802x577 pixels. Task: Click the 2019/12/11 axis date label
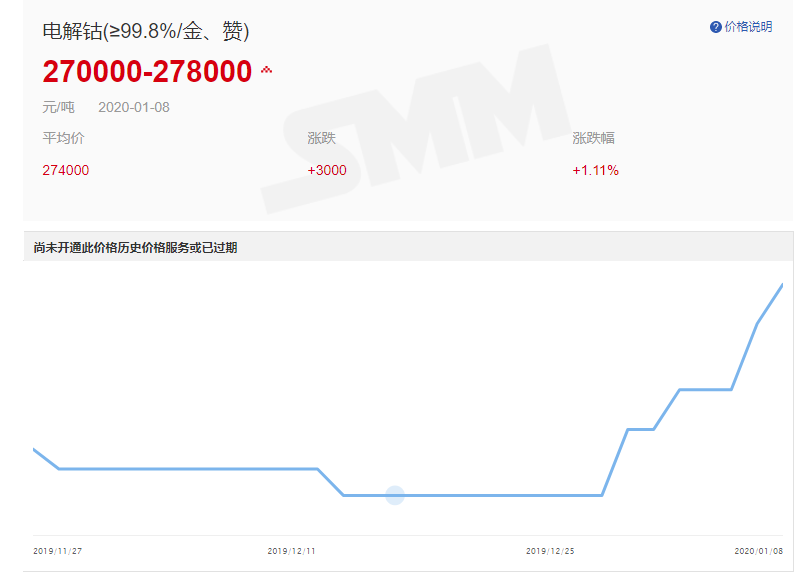click(291, 551)
